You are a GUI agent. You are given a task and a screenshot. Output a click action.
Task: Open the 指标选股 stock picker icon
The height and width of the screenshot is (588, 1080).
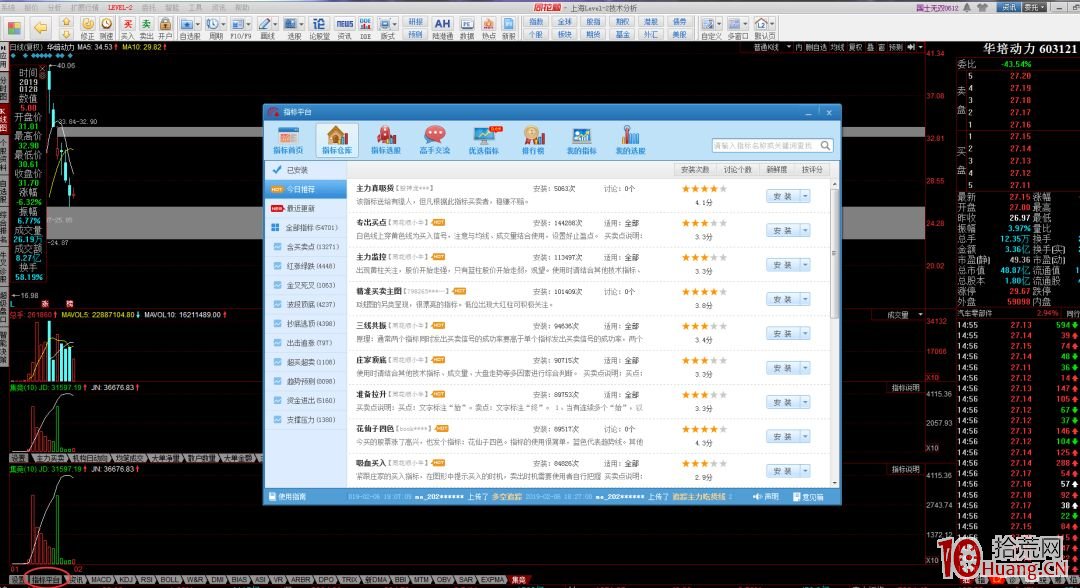tap(386, 140)
